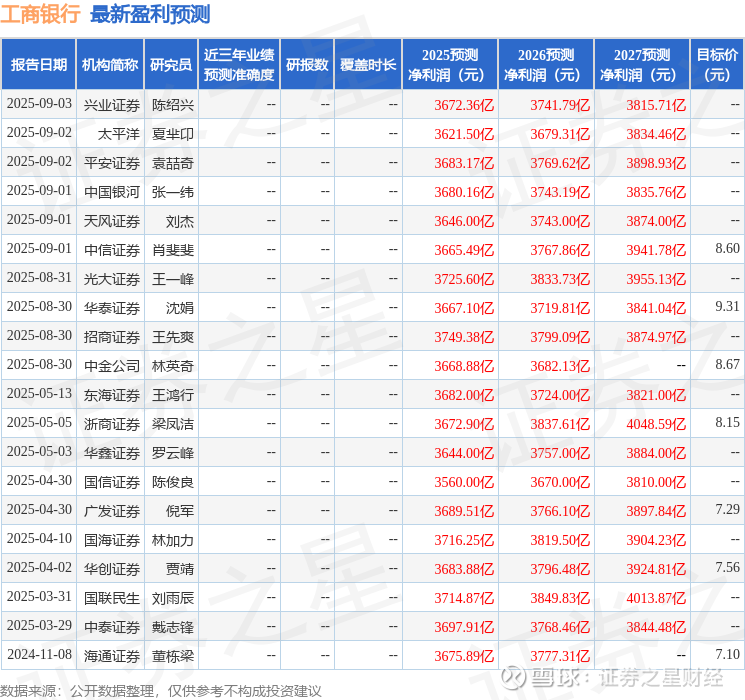Click 华鑫证券 institution cell

coord(112,453)
